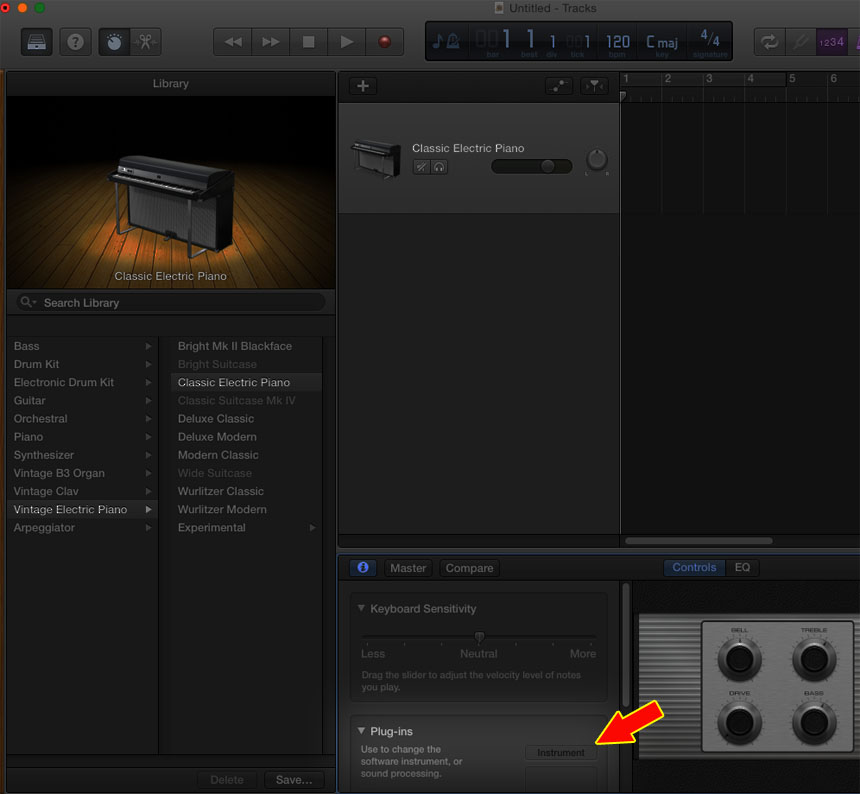Switch to the EQ tab
This screenshot has height=794, width=860.
pos(742,567)
